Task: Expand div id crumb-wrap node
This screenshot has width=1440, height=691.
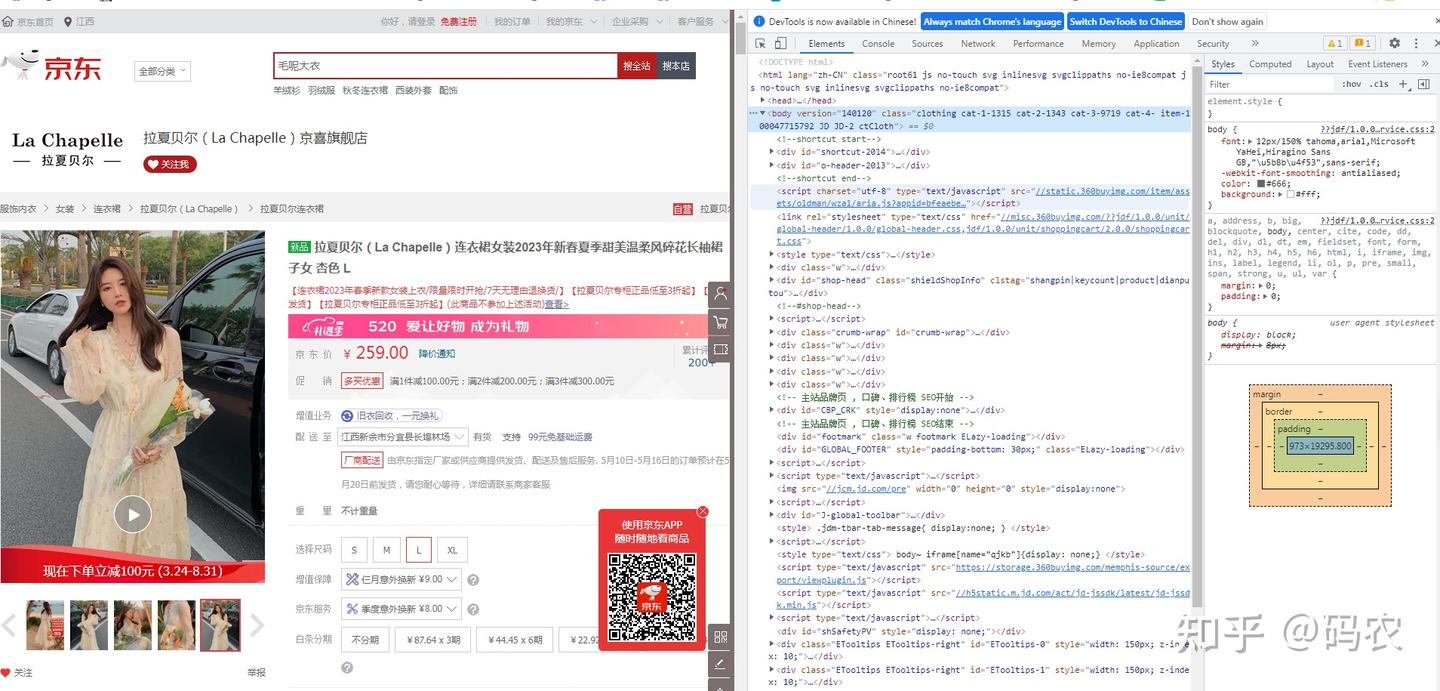Action: [771, 332]
